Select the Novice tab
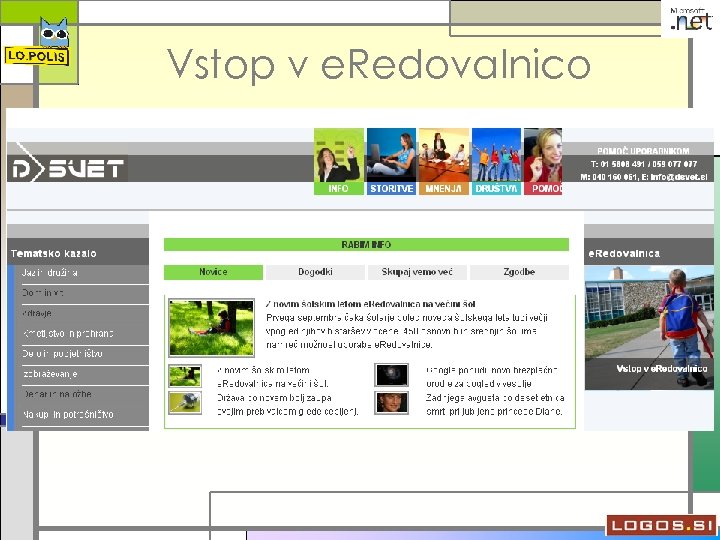The image size is (720, 540). click(x=214, y=272)
